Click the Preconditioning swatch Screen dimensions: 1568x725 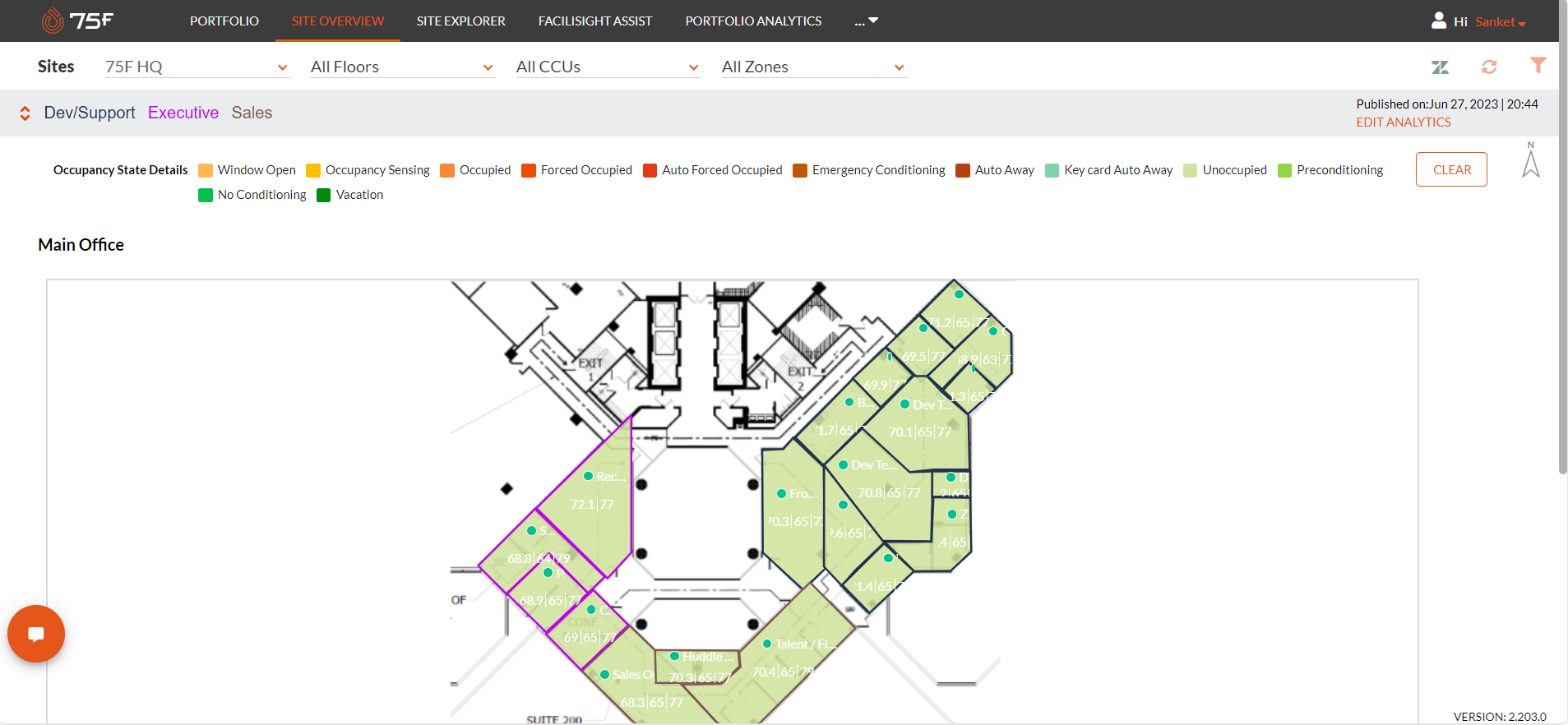tap(1285, 170)
